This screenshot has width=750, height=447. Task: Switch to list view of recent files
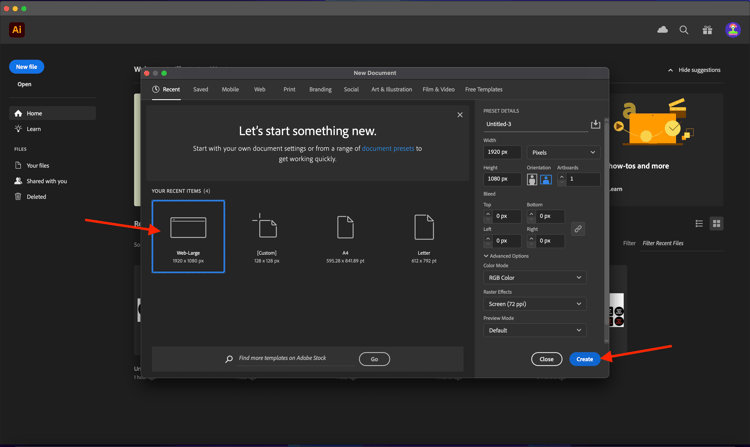(699, 223)
